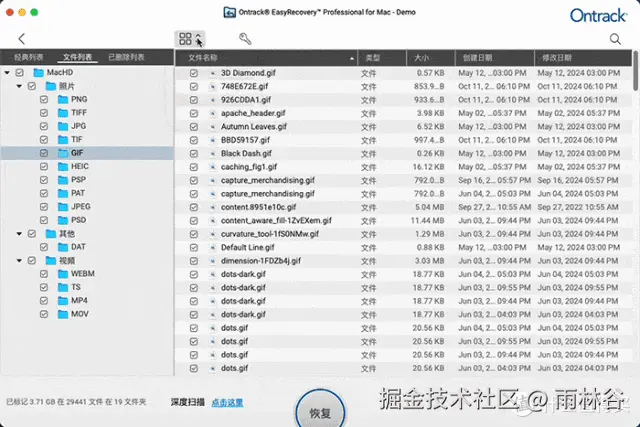
Task: Open the PNG folder icon
Action: tap(63, 100)
